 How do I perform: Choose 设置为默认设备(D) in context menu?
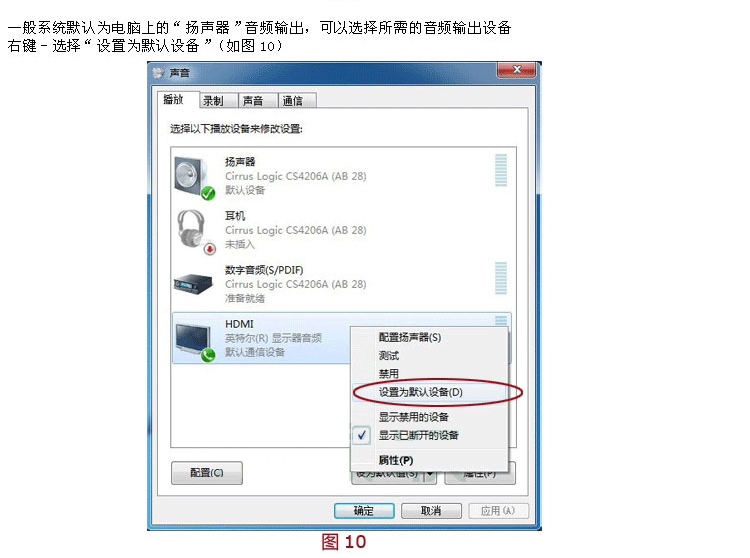(421, 392)
